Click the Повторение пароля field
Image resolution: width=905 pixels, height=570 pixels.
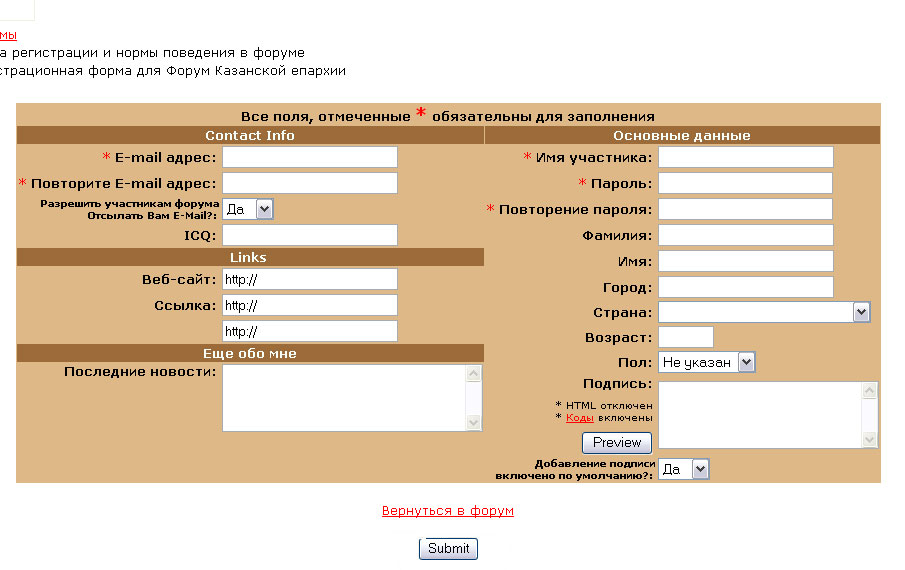click(746, 209)
